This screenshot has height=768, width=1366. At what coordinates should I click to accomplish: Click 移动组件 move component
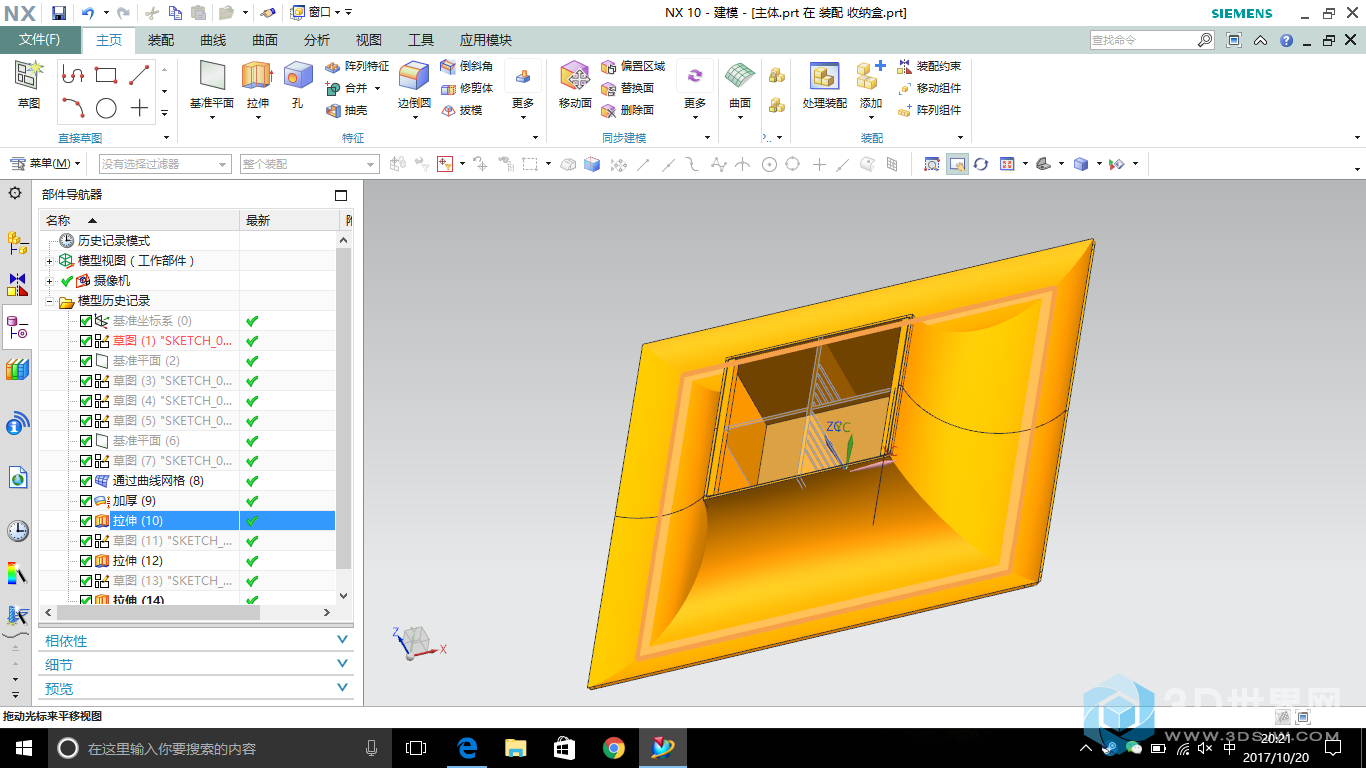point(929,88)
